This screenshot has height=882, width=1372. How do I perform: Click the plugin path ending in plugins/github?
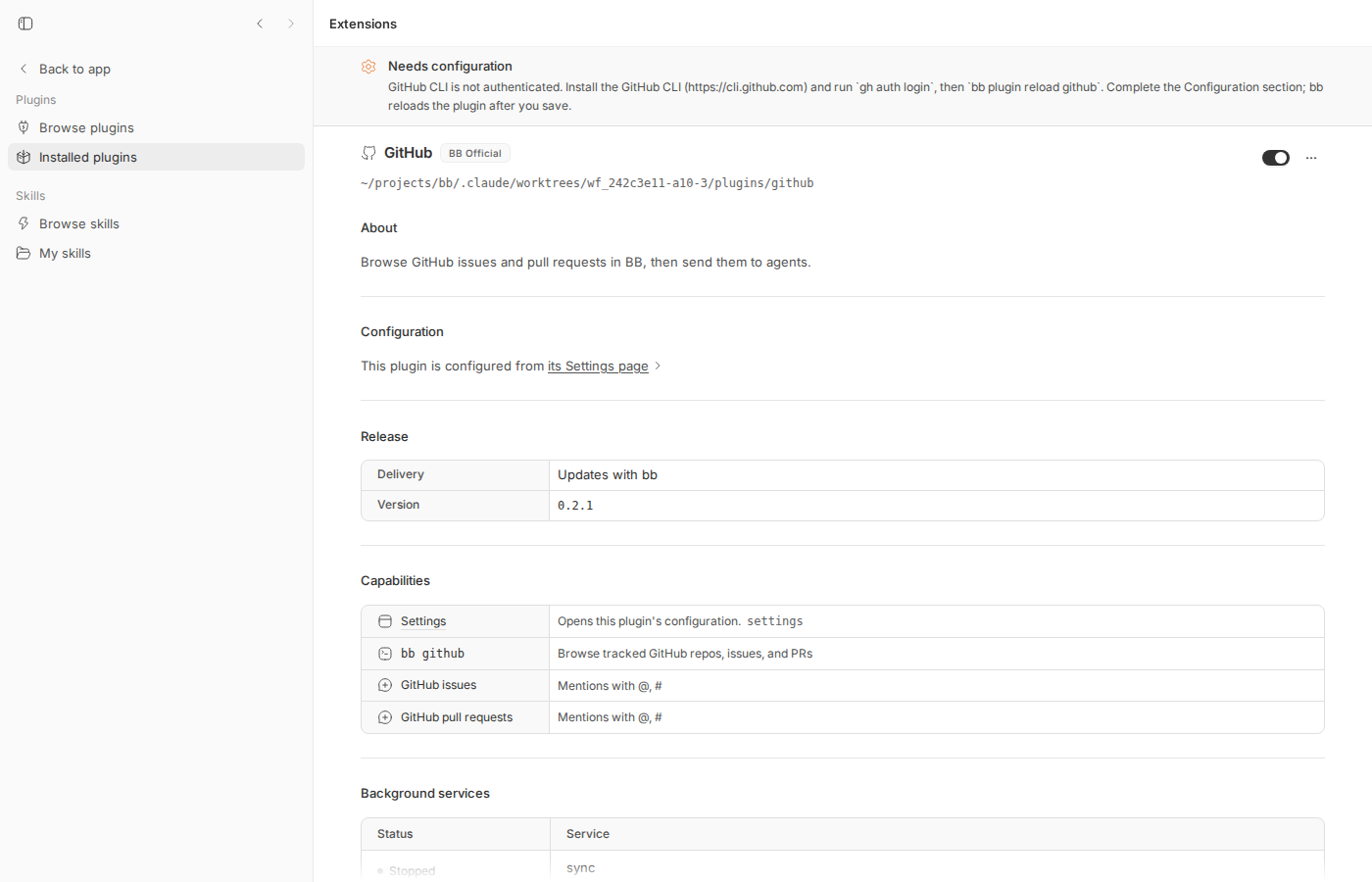(587, 183)
